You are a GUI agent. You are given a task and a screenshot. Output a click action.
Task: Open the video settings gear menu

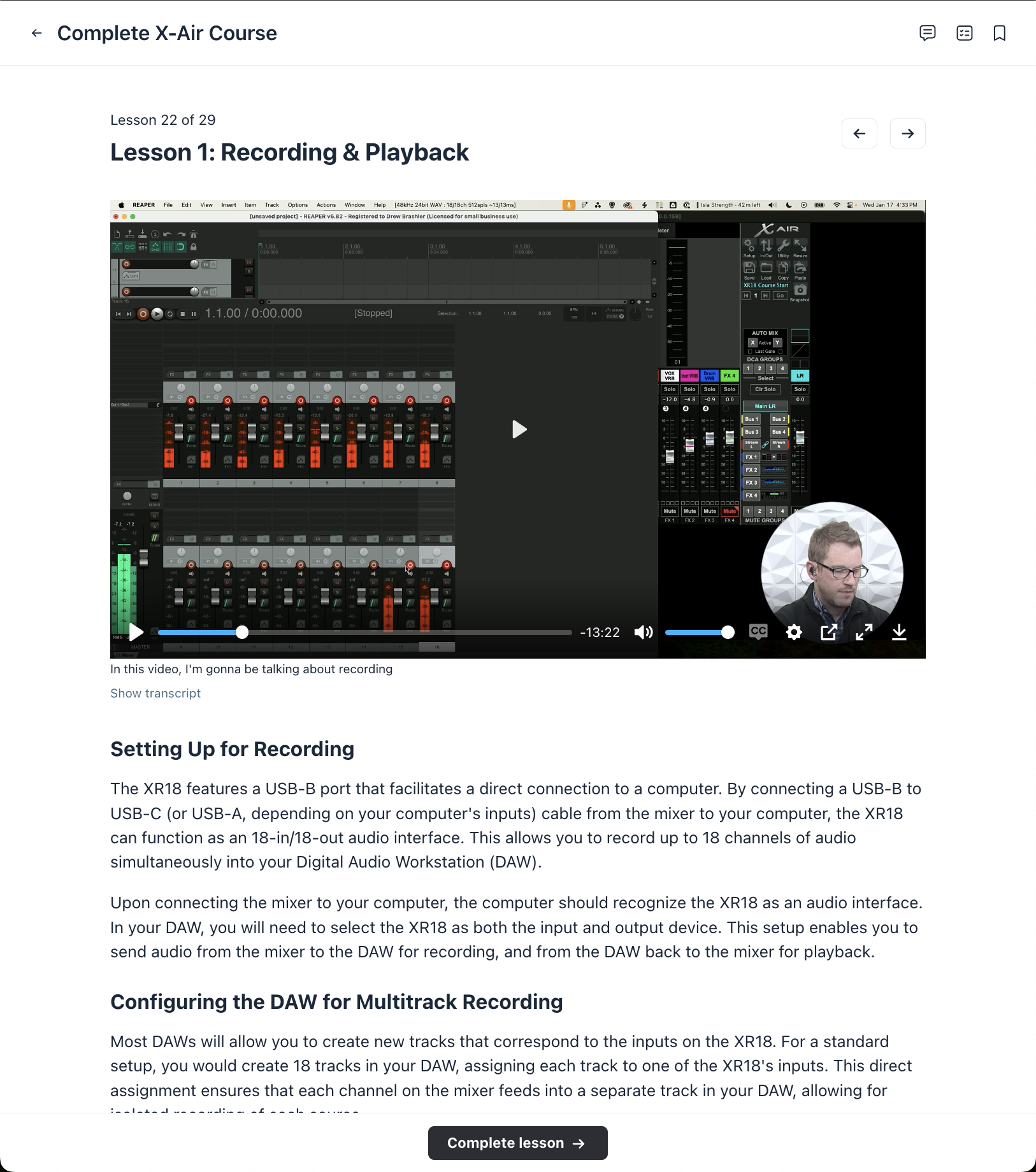794,632
